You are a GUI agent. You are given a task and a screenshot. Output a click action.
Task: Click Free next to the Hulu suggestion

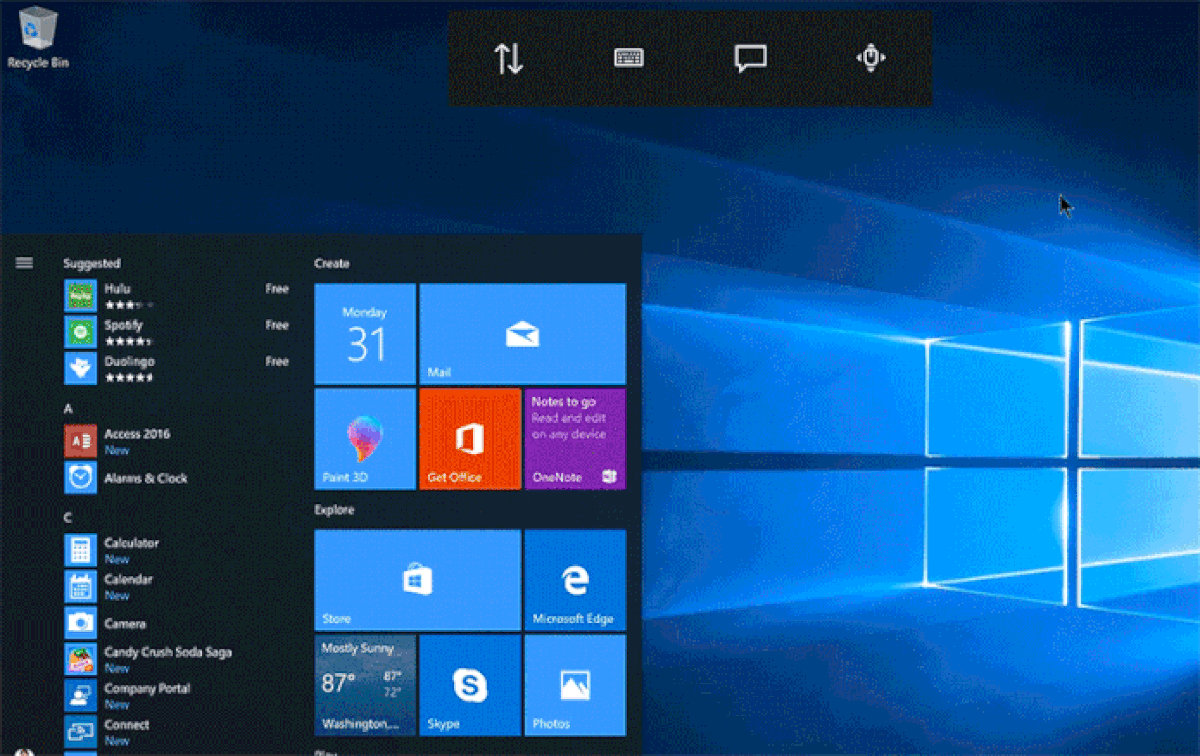277,289
